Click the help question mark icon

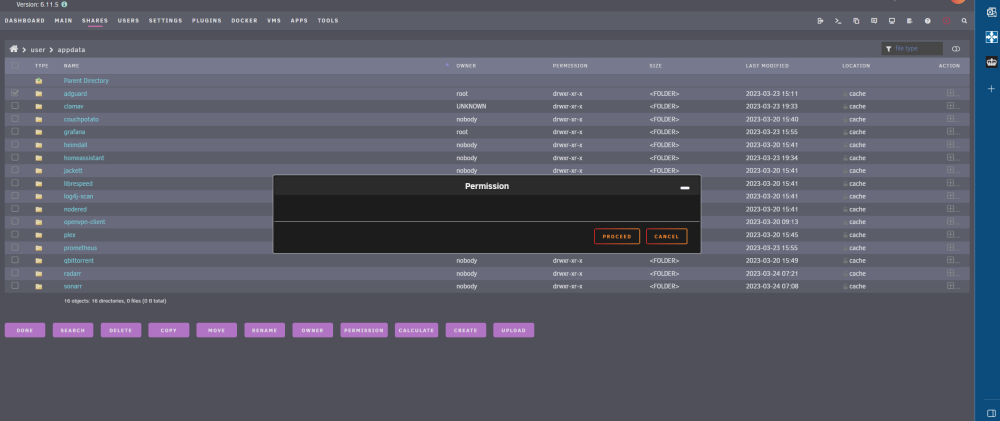click(x=927, y=21)
